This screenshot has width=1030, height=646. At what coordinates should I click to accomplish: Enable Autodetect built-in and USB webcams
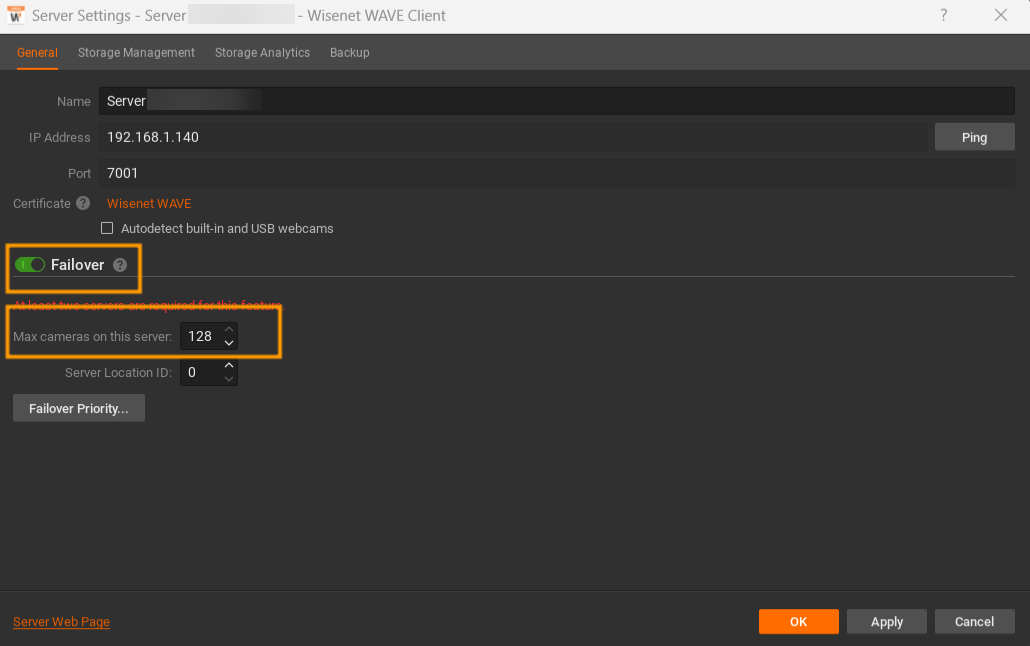[107, 228]
